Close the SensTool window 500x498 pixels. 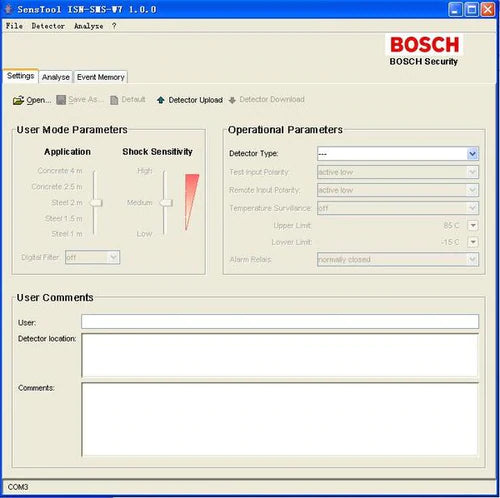click(x=488, y=9)
